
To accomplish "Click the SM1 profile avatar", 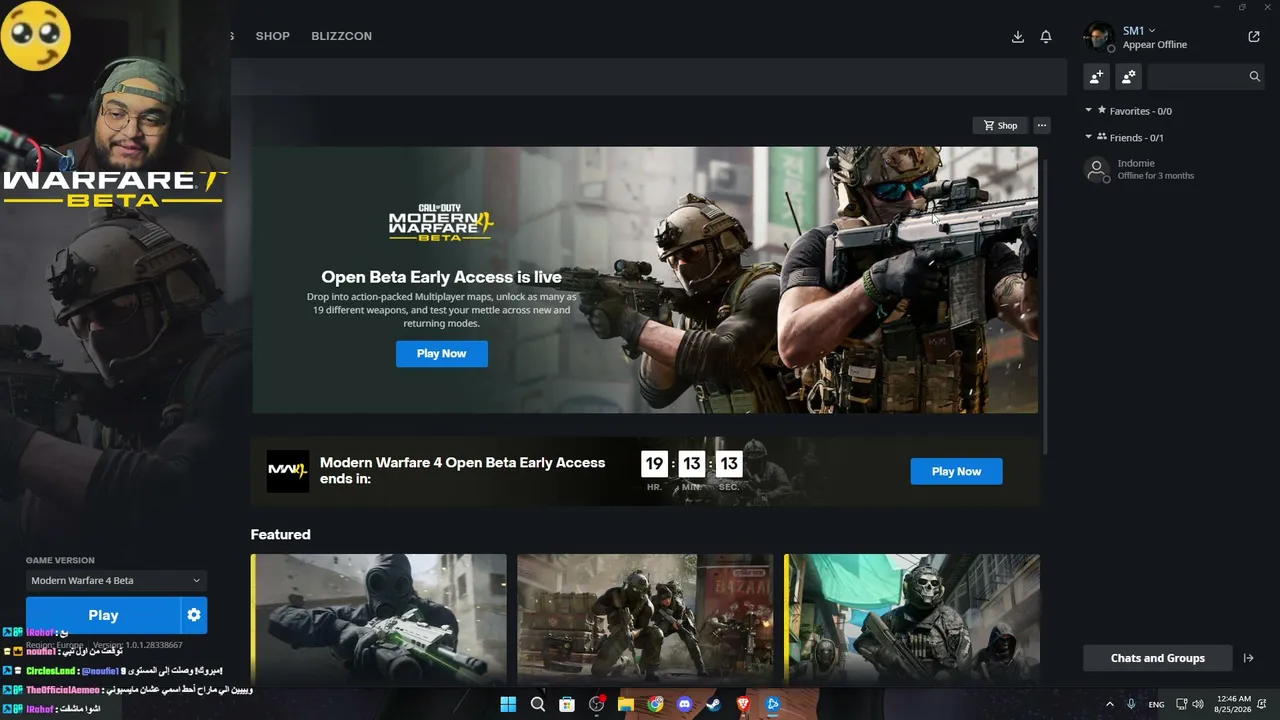I will pyautogui.click(x=1099, y=37).
